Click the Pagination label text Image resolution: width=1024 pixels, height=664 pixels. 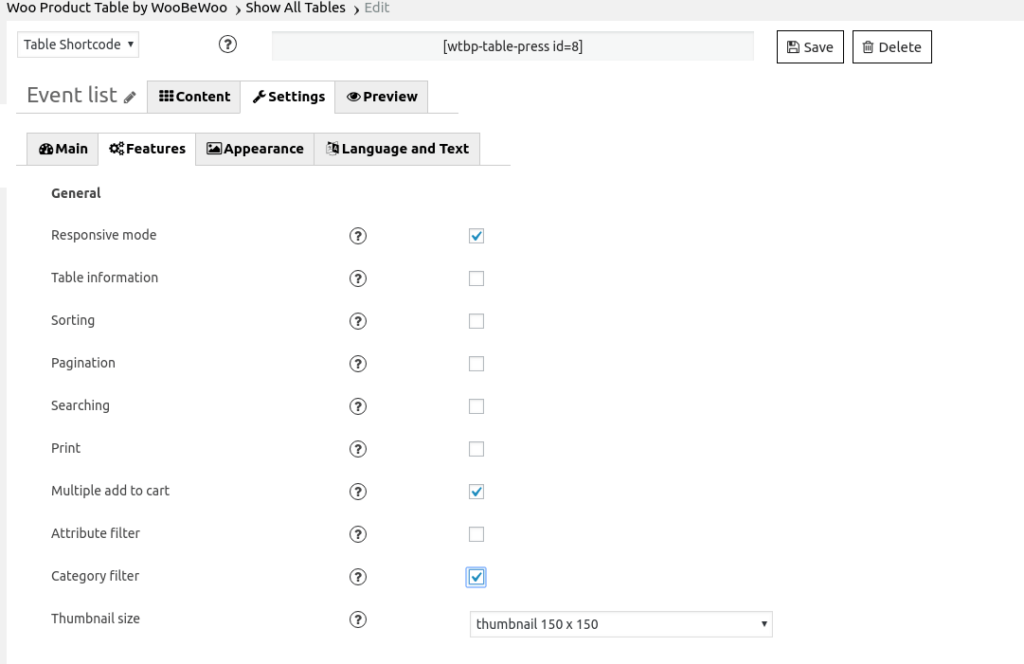(83, 363)
